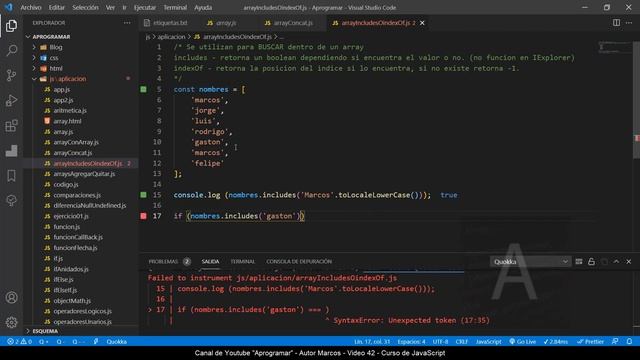Open the Editar menu
Screen dimensions: 640x360
point(56,7)
